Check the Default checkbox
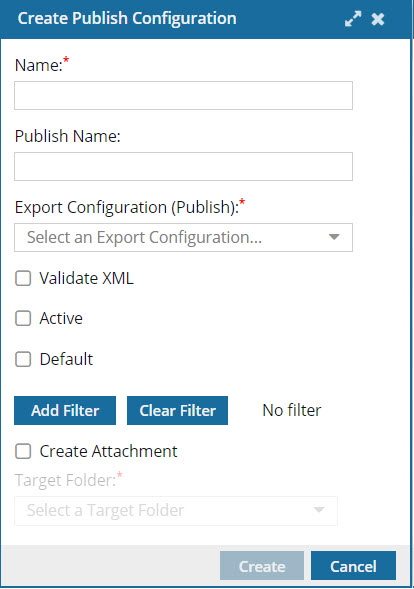 click(23, 359)
